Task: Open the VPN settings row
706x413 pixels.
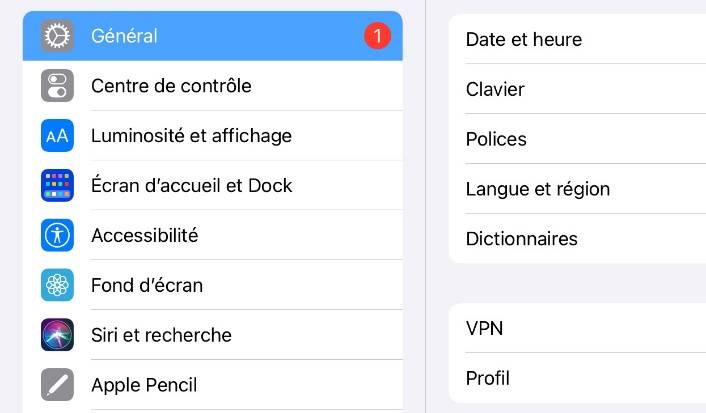Action: pyautogui.click(x=578, y=328)
